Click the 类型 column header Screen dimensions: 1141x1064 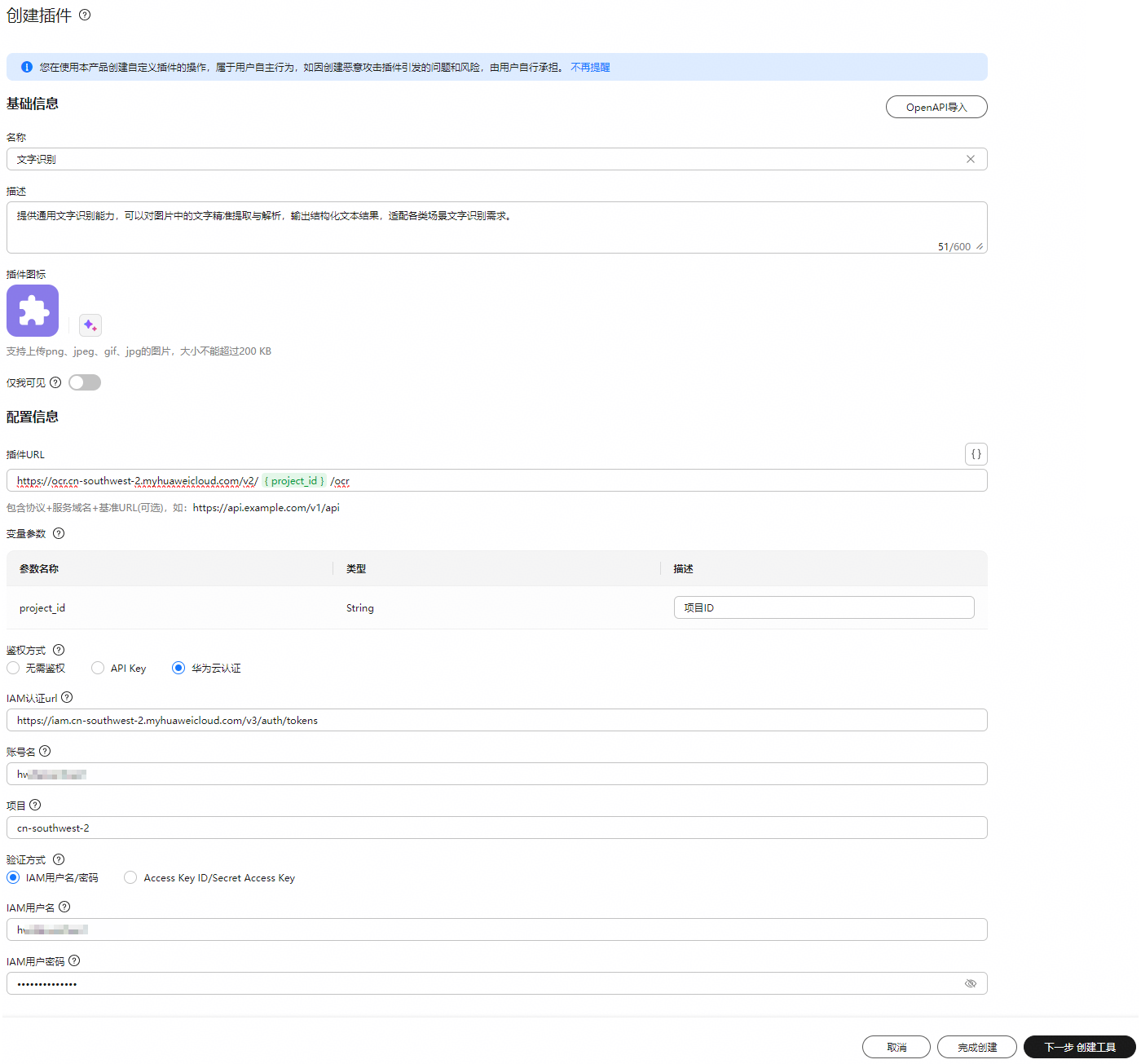pyautogui.click(x=356, y=569)
